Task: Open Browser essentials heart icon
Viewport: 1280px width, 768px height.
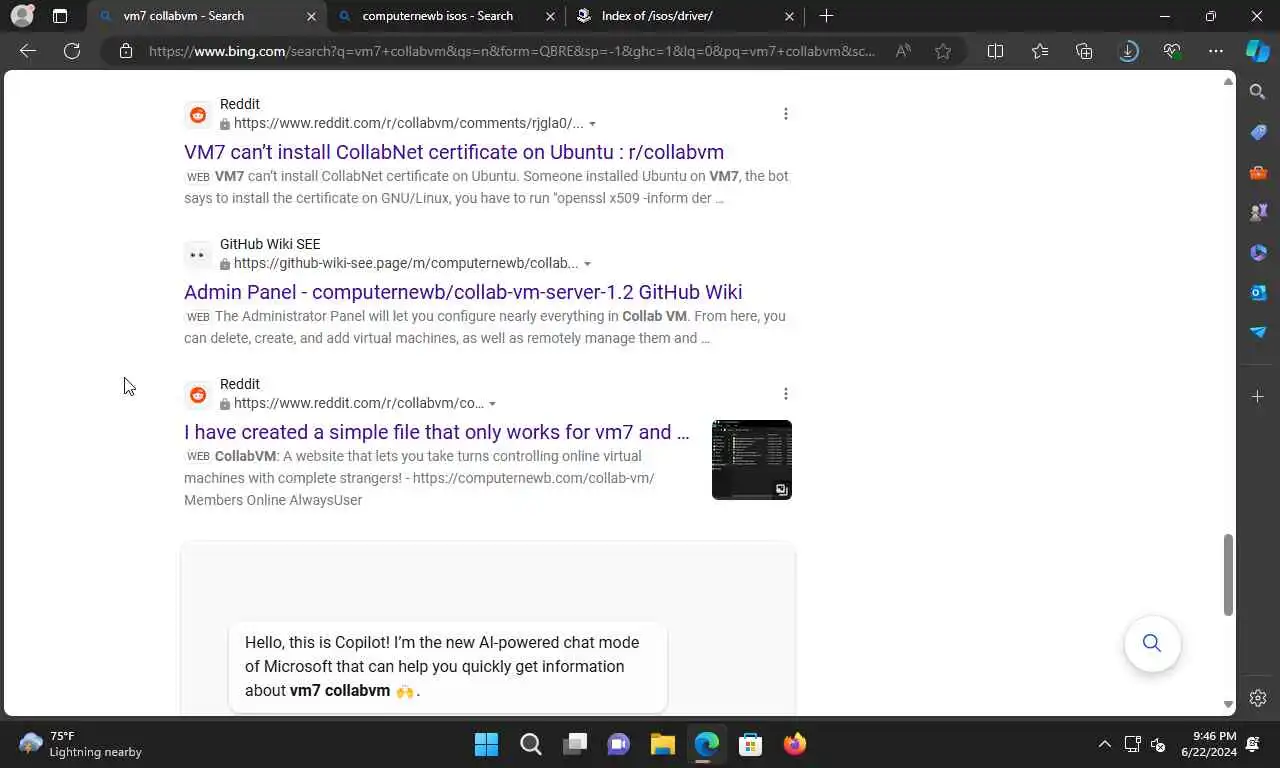Action: [x=1172, y=51]
